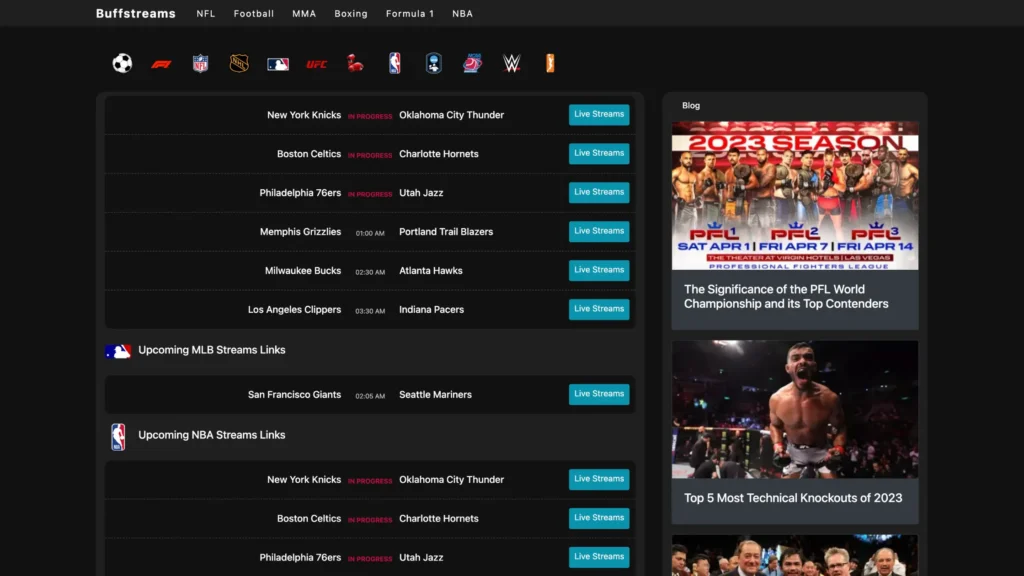1024x576 pixels.
Task: Select the Portland Trail Blazers team name
Action: pos(446,232)
